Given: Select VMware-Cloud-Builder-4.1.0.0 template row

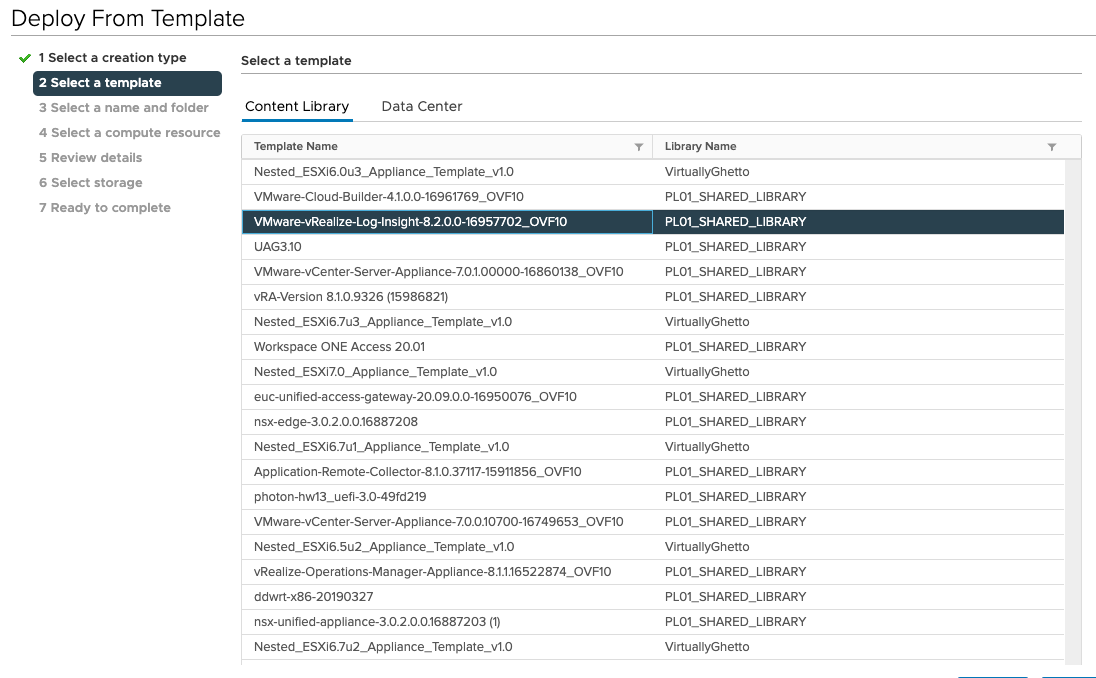Looking at the screenshot, I should pyautogui.click(x=388, y=197).
